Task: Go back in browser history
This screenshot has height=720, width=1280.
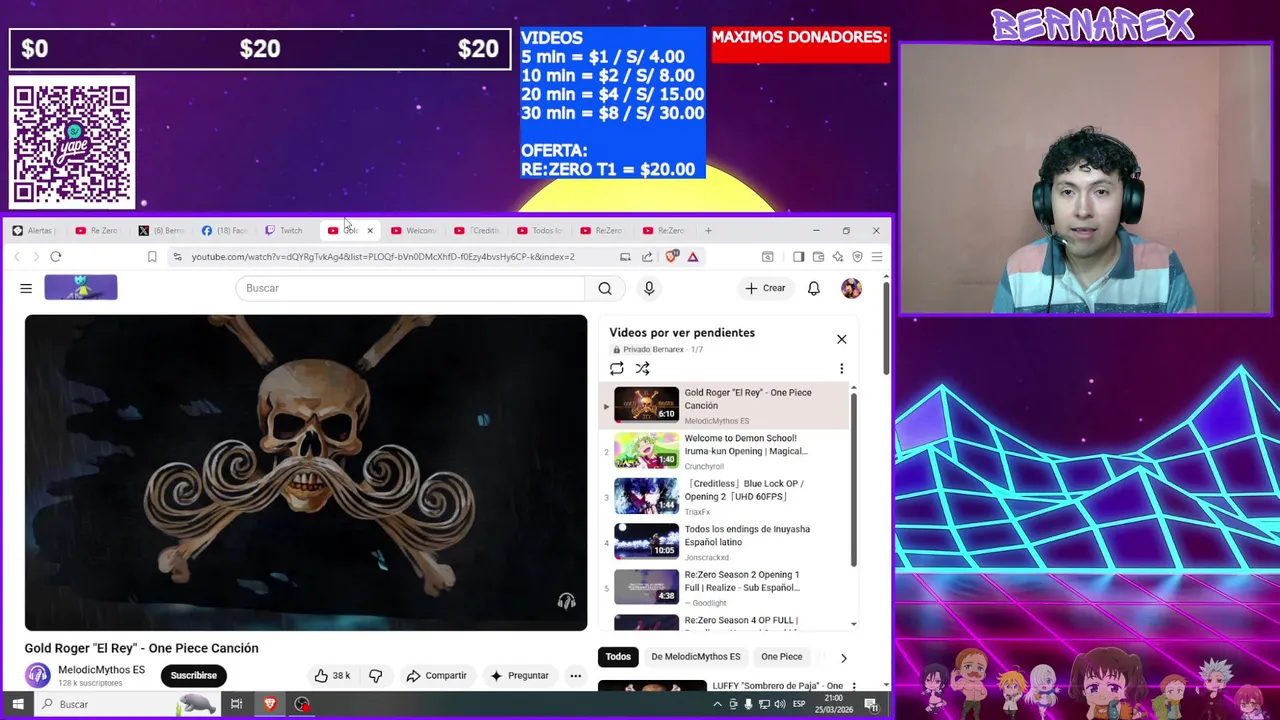Action: pos(17,257)
